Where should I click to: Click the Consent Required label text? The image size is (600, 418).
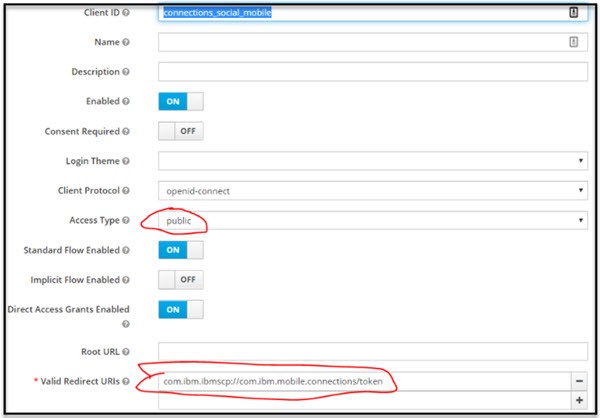[x=82, y=131]
